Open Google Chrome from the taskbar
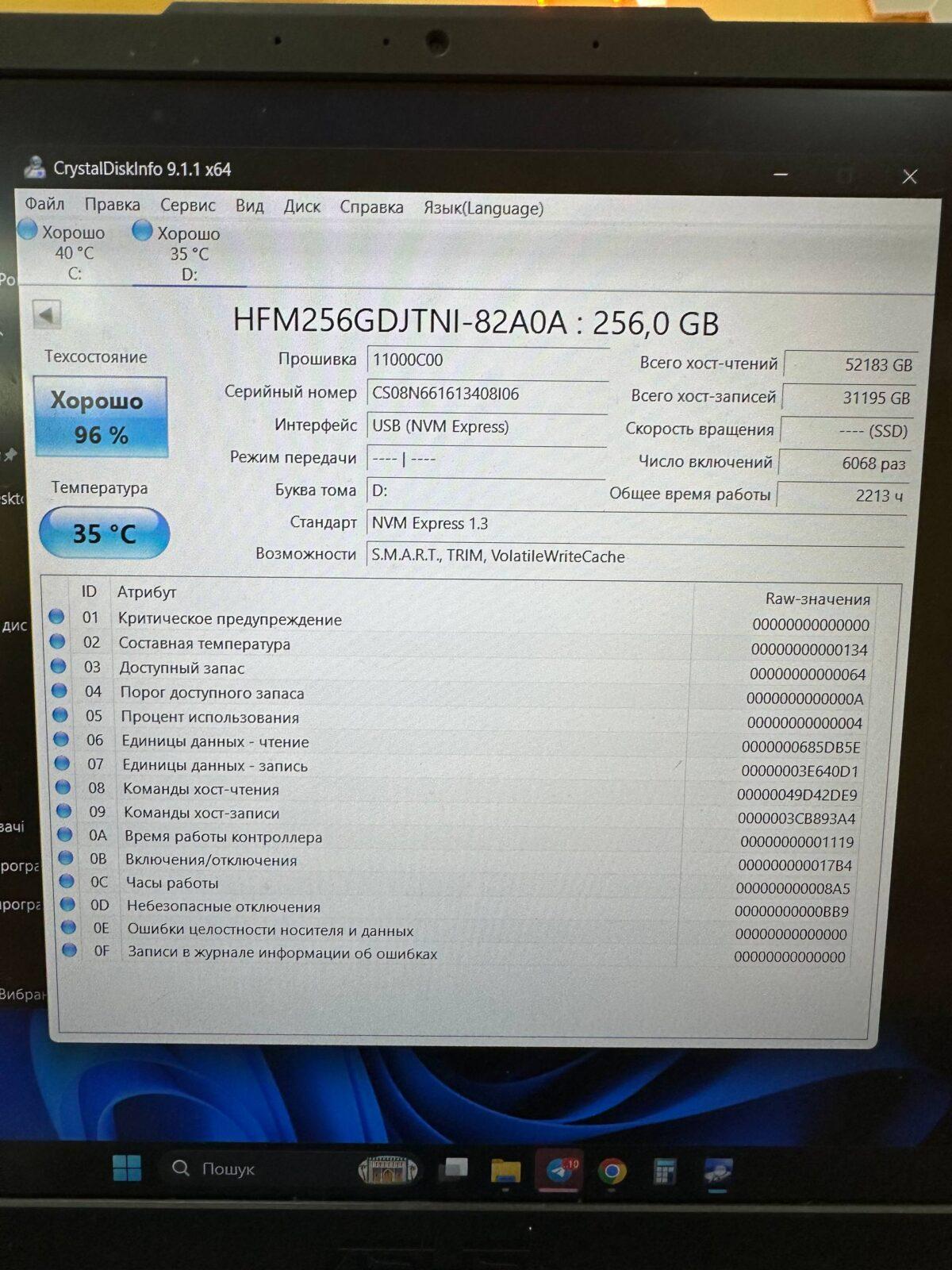This screenshot has height=1270, width=952. pyautogui.click(x=612, y=1172)
